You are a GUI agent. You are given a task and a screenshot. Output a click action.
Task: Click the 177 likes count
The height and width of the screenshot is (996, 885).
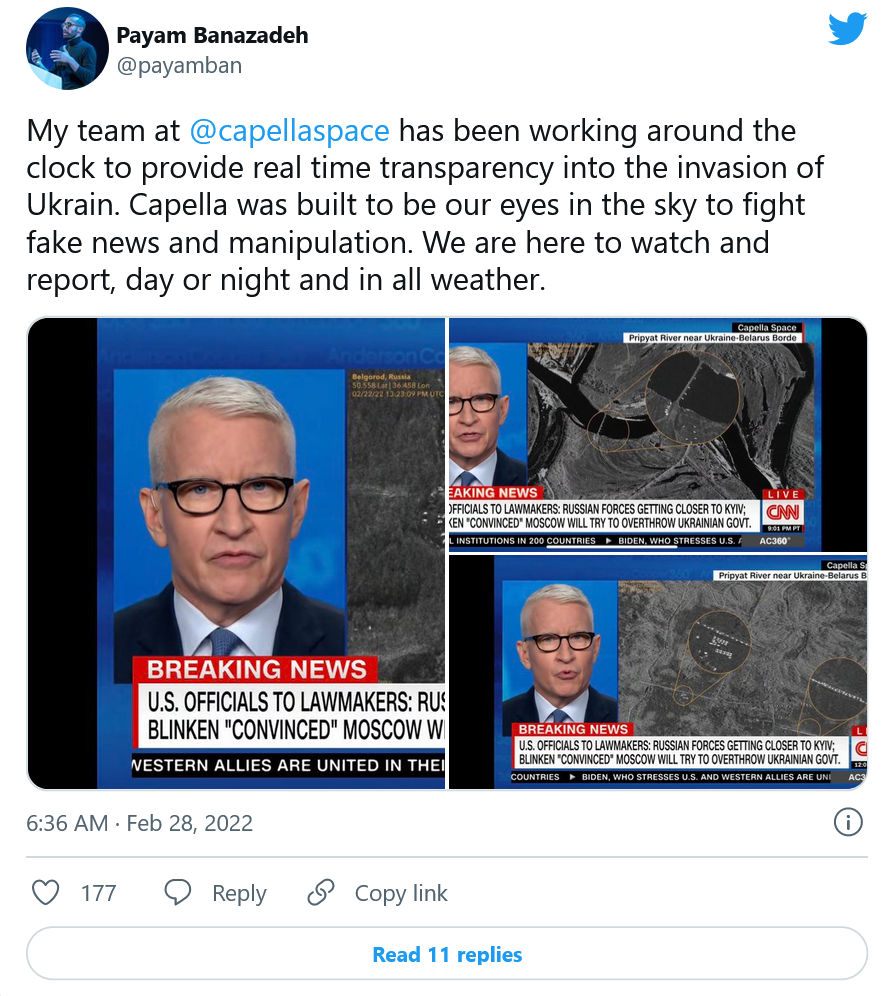98,893
